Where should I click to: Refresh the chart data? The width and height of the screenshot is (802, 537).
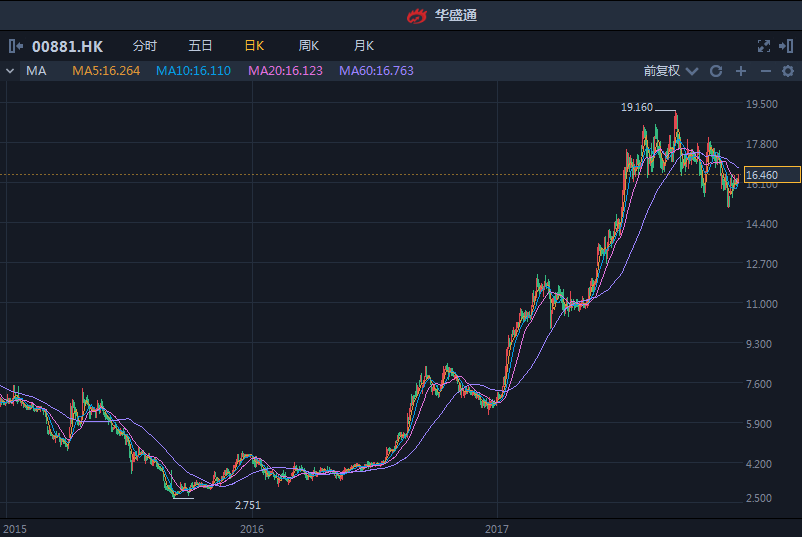[716, 71]
